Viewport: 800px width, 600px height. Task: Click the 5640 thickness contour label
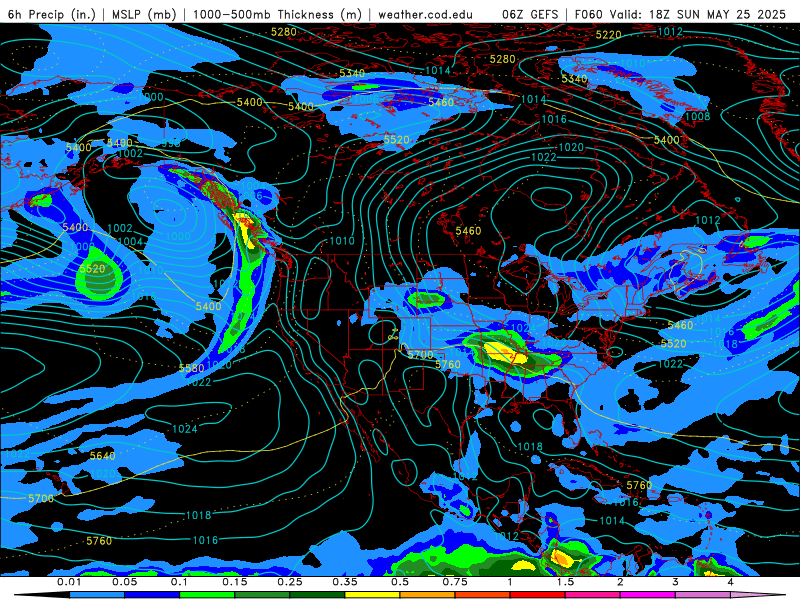click(103, 456)
